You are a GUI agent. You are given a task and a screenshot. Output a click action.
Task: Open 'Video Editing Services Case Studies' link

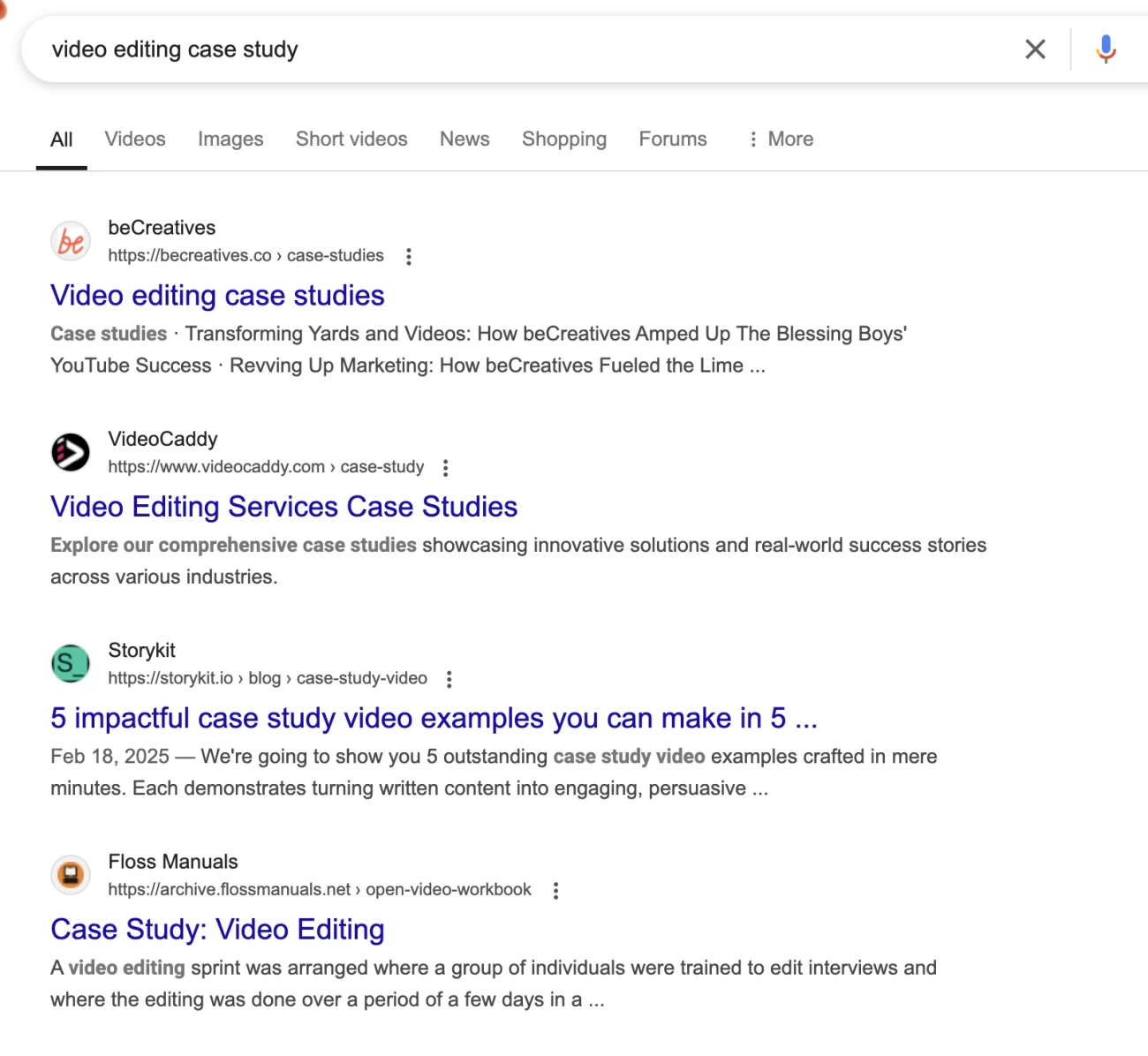(284, 507)
